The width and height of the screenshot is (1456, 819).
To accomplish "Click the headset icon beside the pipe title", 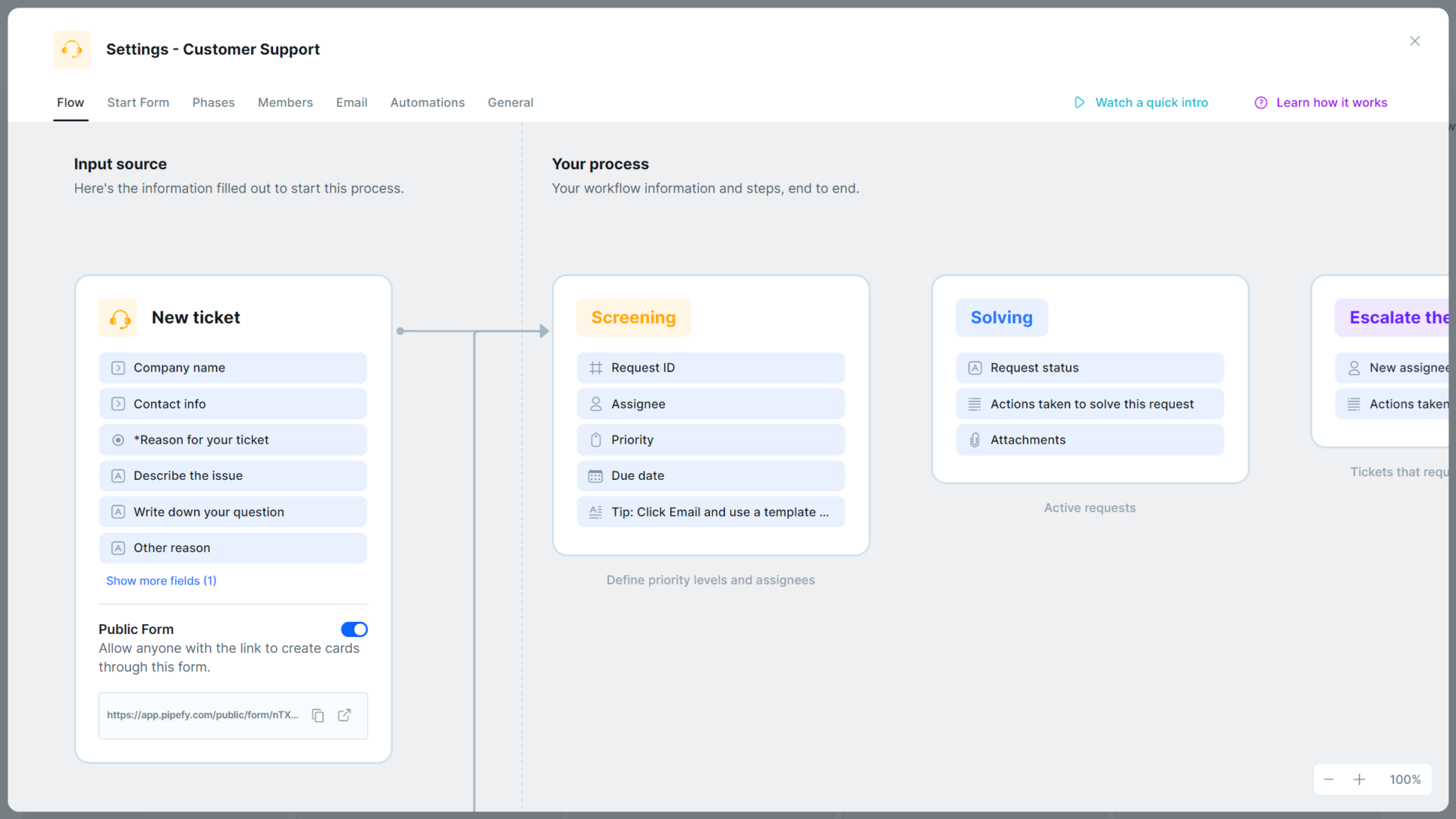I will (x=72, y=49).
